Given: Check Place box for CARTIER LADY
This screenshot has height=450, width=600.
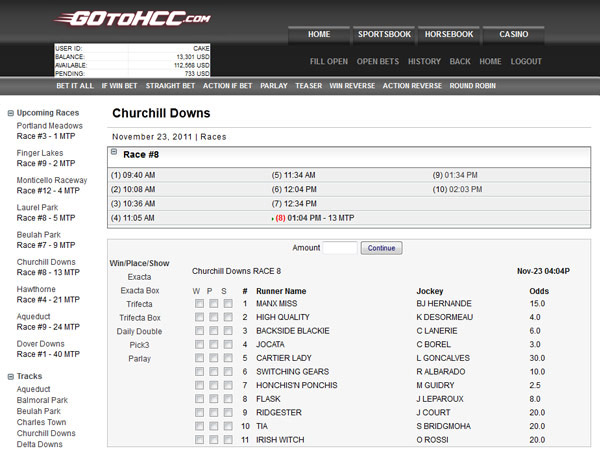Looking at the screenshot, I should 214,358.
